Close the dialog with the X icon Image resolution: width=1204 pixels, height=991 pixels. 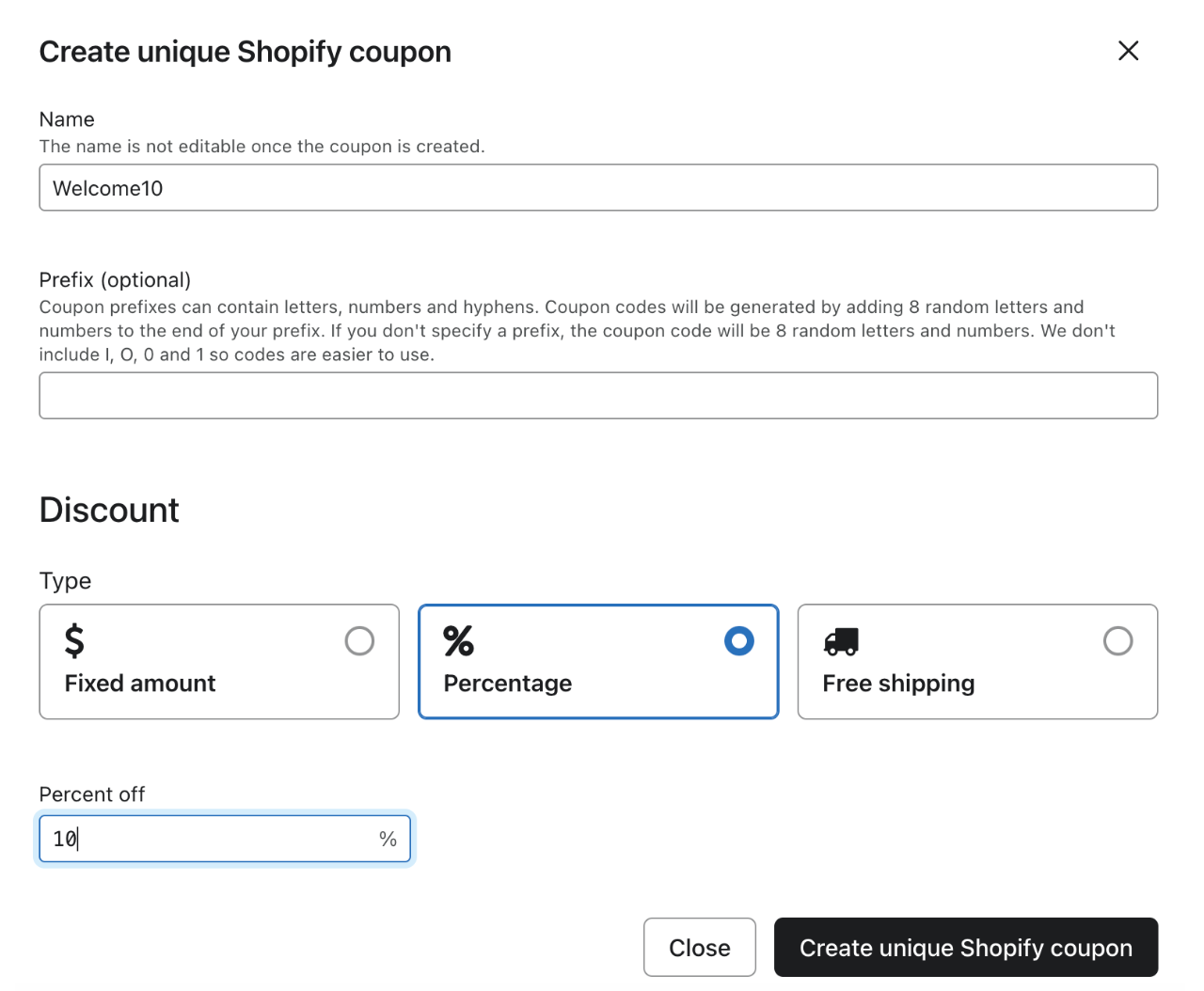(1128, 51)
